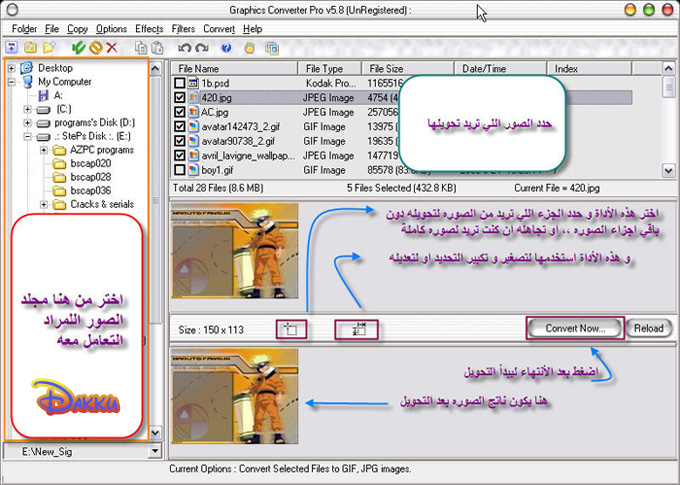Screen dimensions: 680x485
Task: Click the rotate left arrow icon
Action: (x=184, y=47)
